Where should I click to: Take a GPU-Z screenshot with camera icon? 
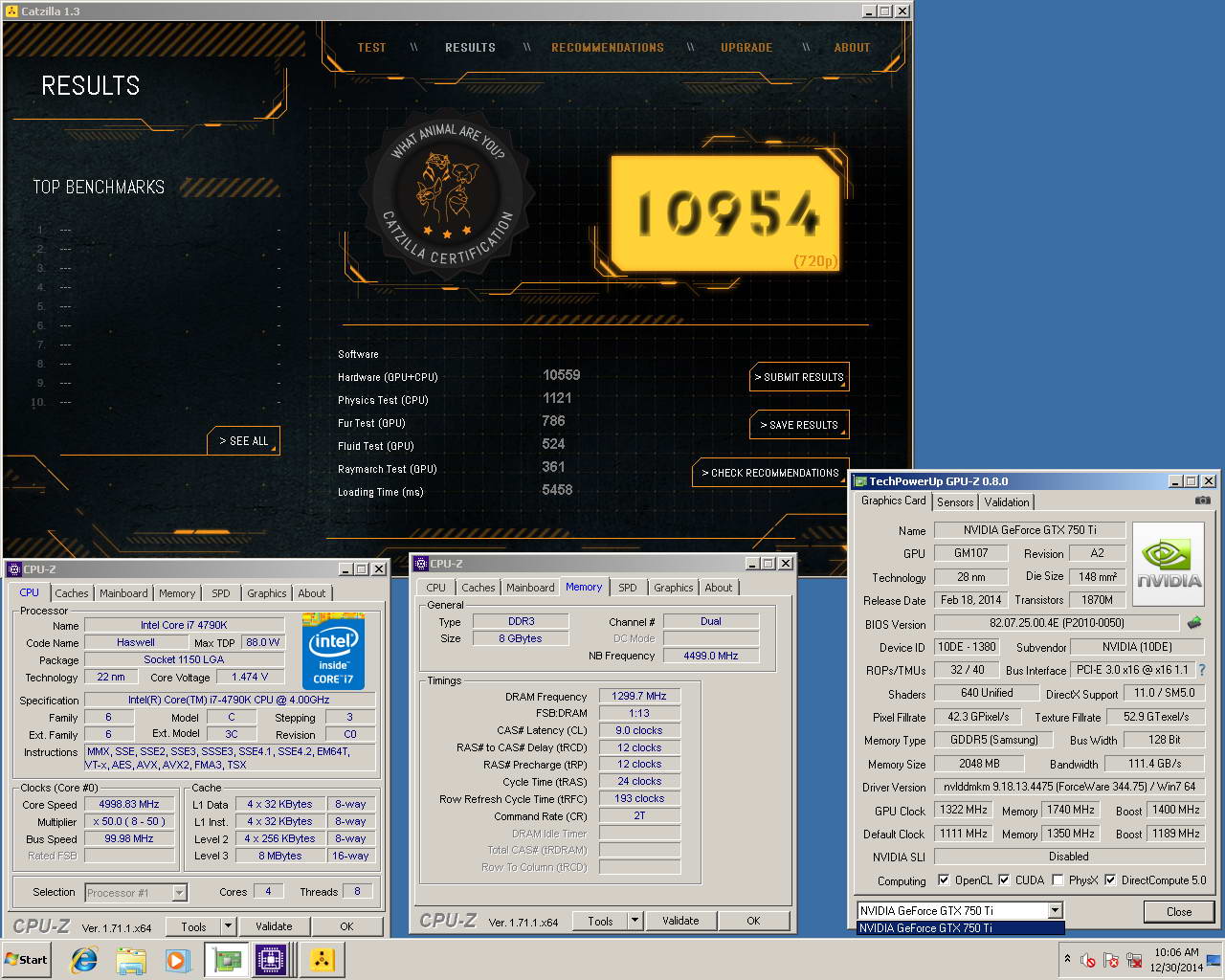point(1203,501)
